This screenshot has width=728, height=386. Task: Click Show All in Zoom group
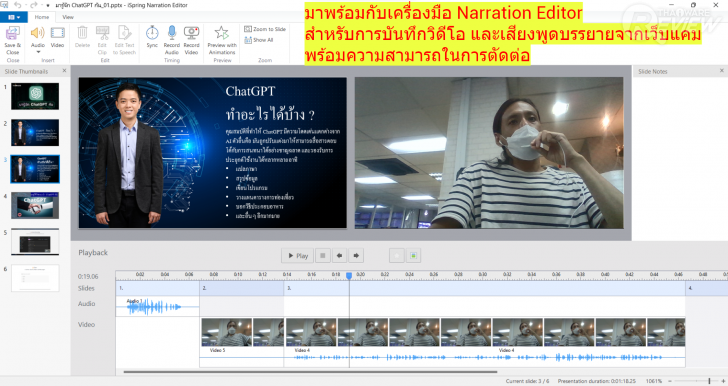click(x=259, y=40)
